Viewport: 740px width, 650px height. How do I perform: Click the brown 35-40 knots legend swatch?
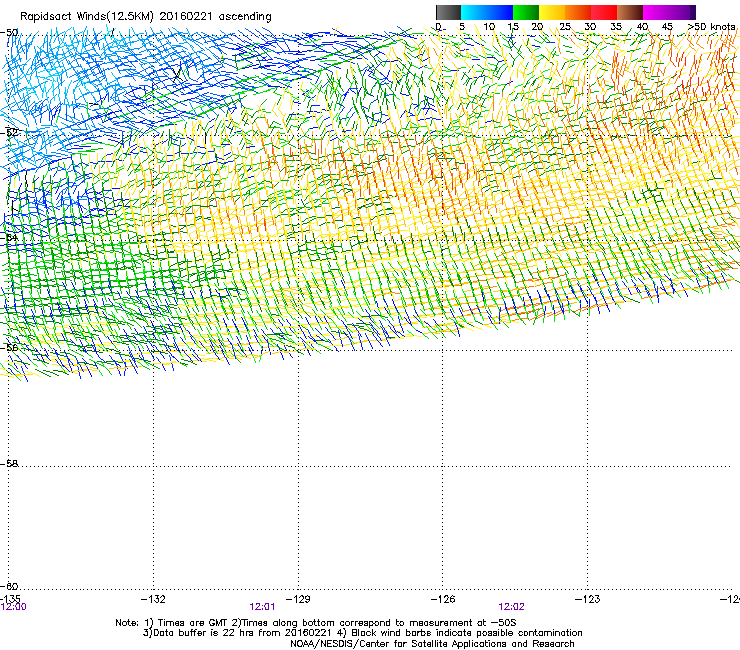coord(630,12)
